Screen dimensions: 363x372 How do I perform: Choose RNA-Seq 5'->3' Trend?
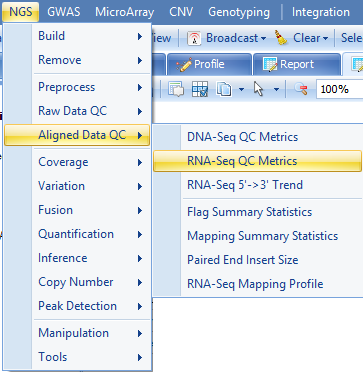tap(257, 185)
